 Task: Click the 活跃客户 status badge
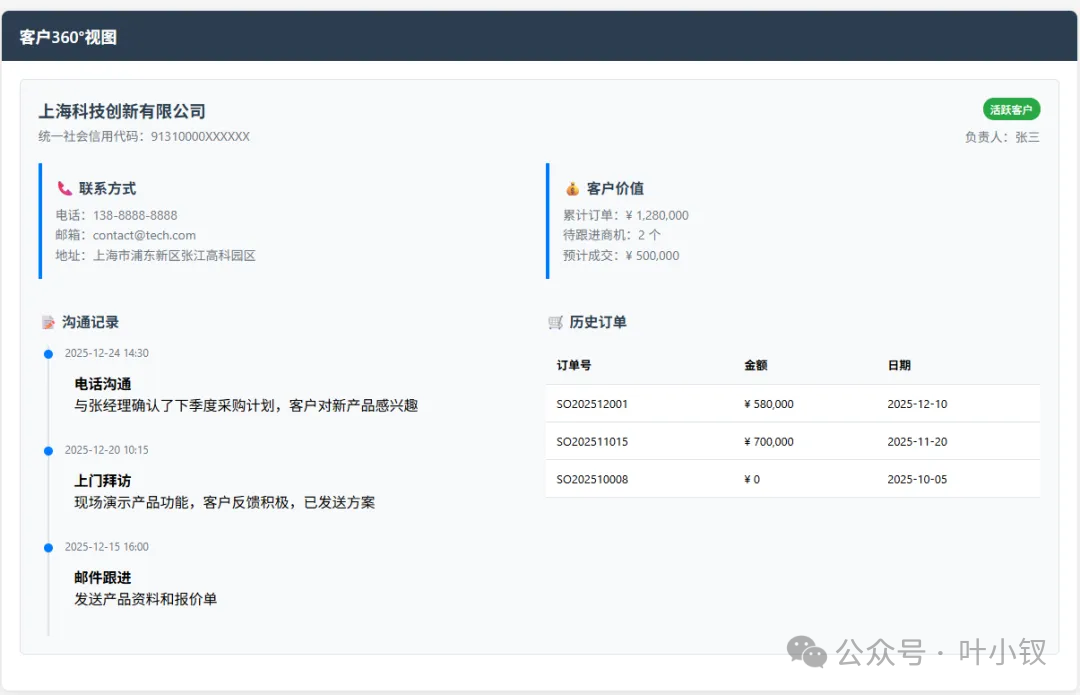click(1011, 110)
